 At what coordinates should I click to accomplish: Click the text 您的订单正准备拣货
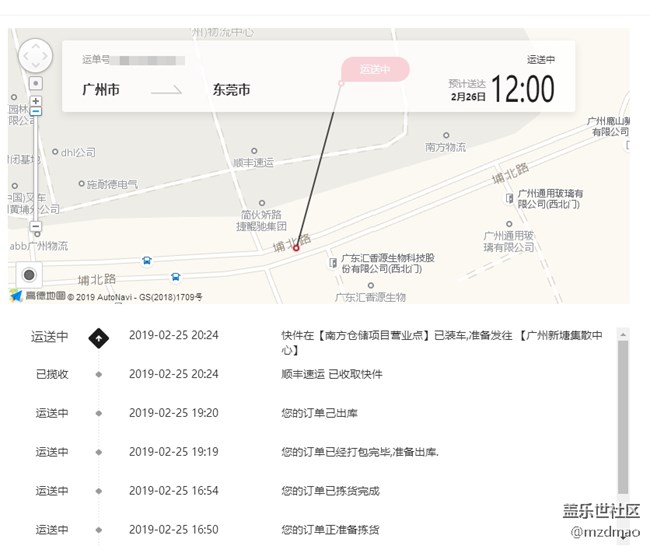click(330, 529)
